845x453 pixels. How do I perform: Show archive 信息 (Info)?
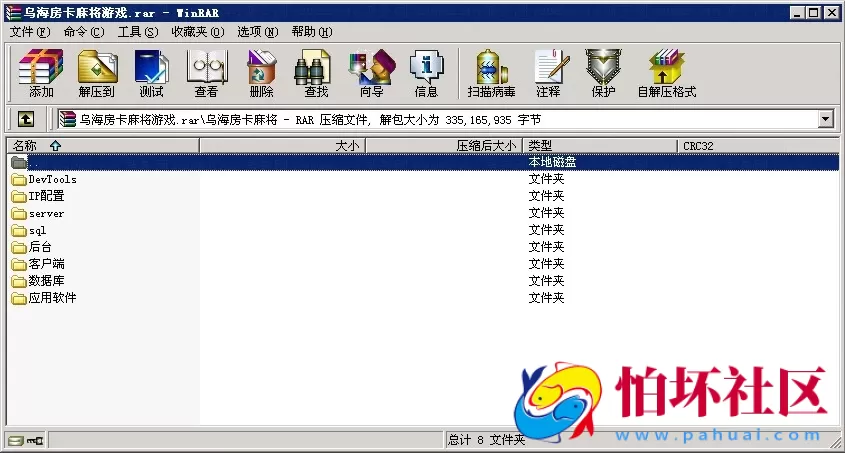426,73
